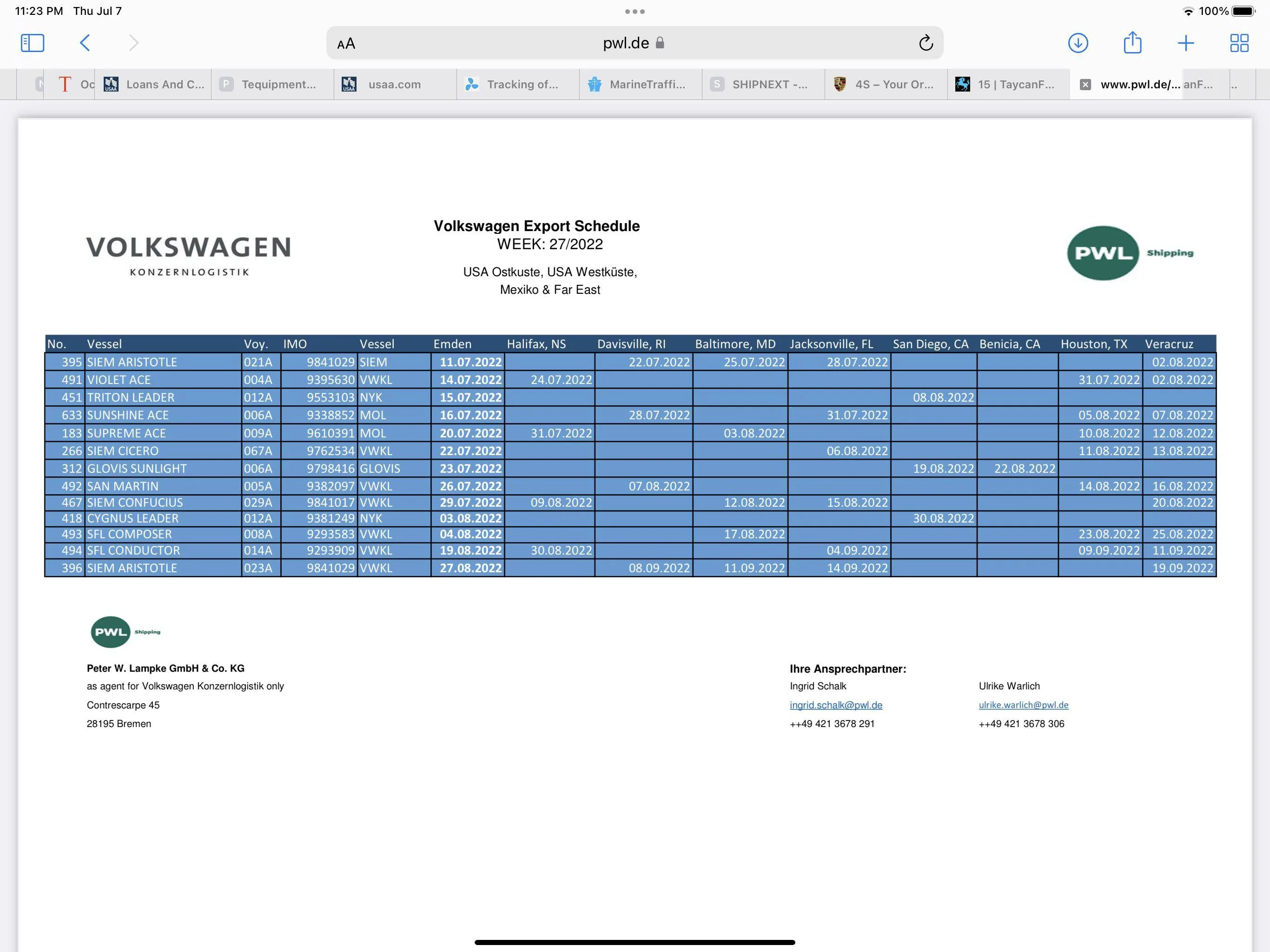1270x952 pixels.
Task: Go forward to next page
Action: [133, 43]
